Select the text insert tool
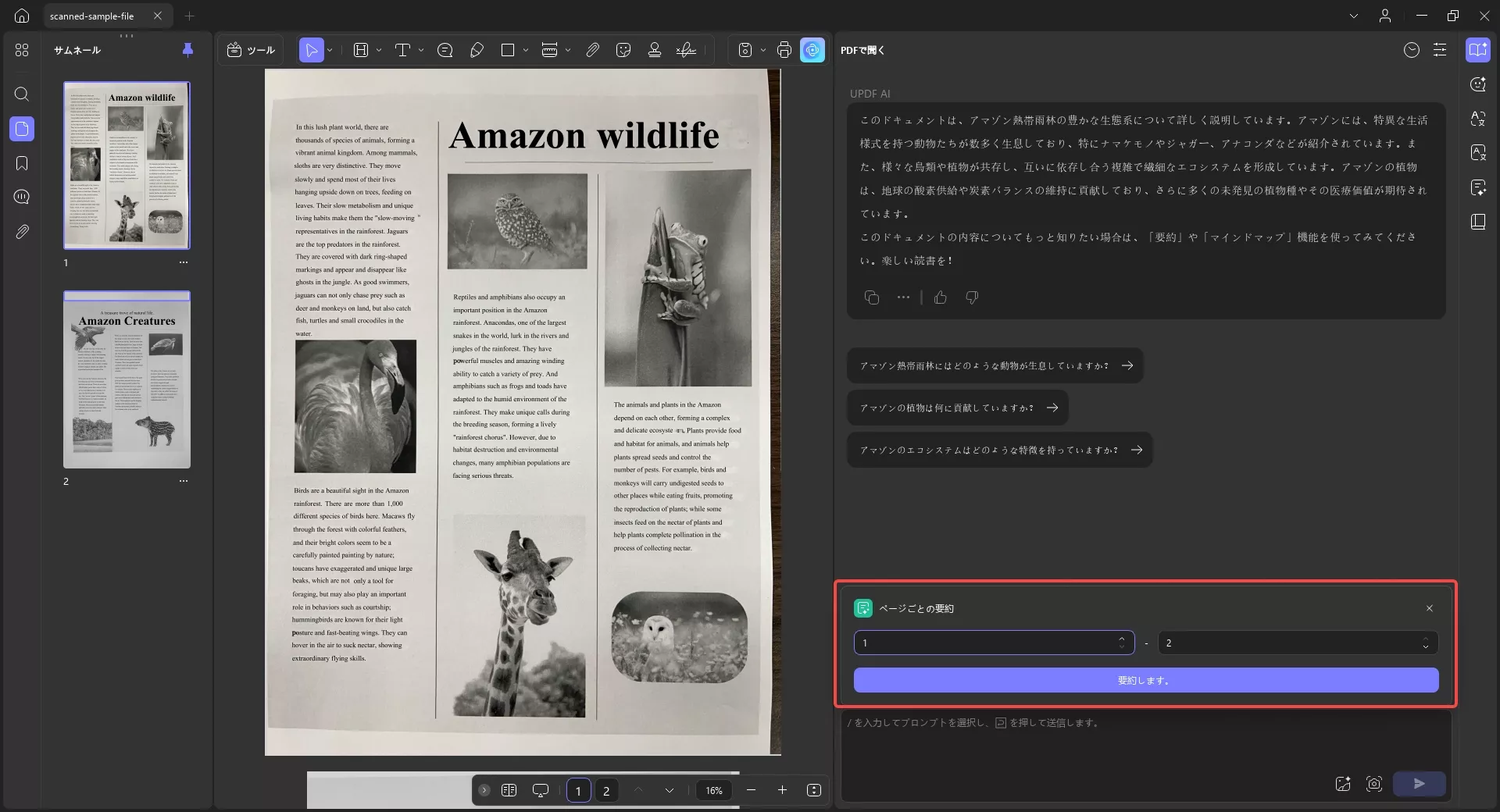Viewport: 1500px width, 812px height. [402, 50]
